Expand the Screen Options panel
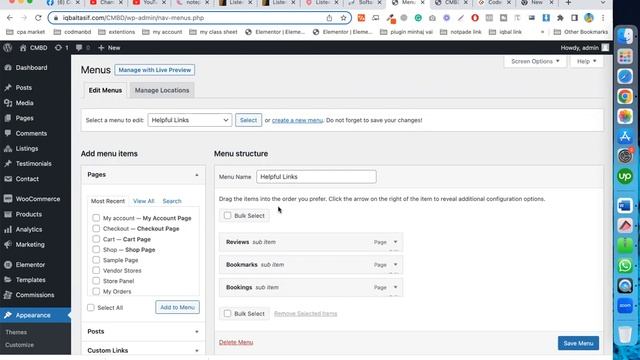640x360 pixels. [x=535, y=61]
